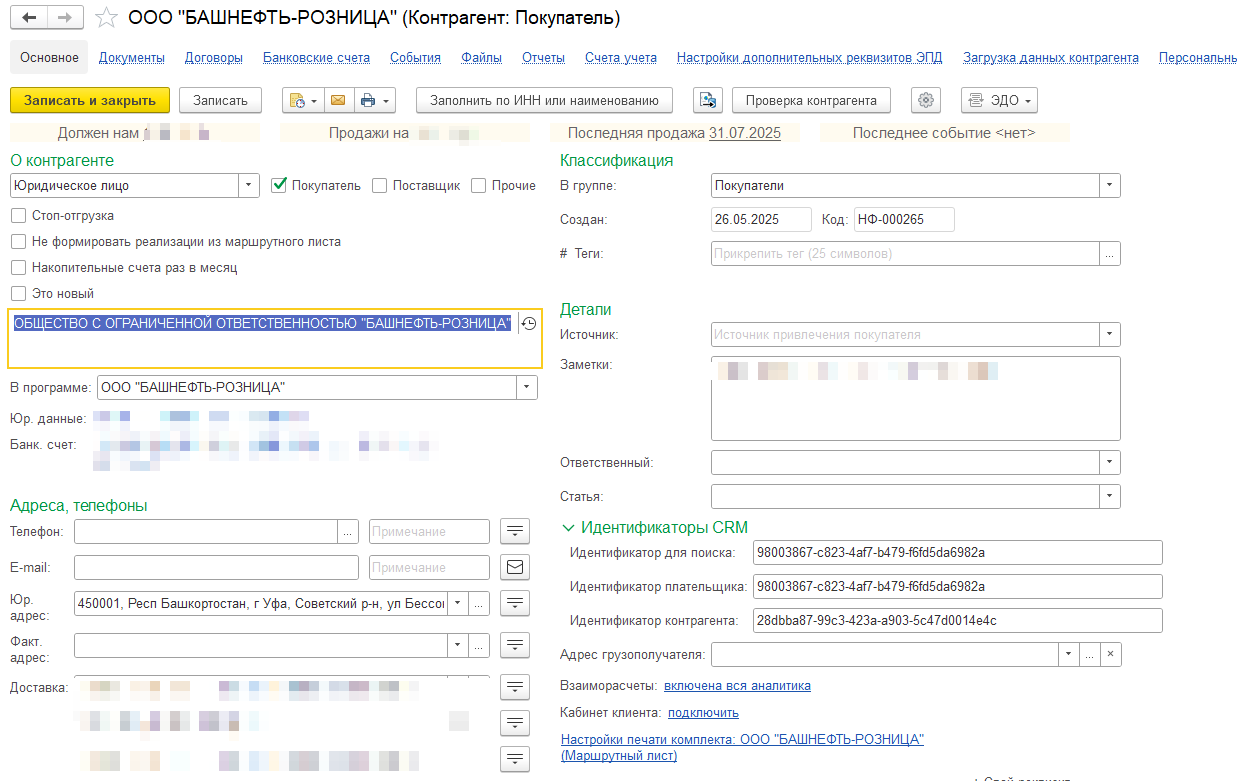Open Загрузка данных контрагента tab
The image size is (1237, 781).
point(1051,57)
